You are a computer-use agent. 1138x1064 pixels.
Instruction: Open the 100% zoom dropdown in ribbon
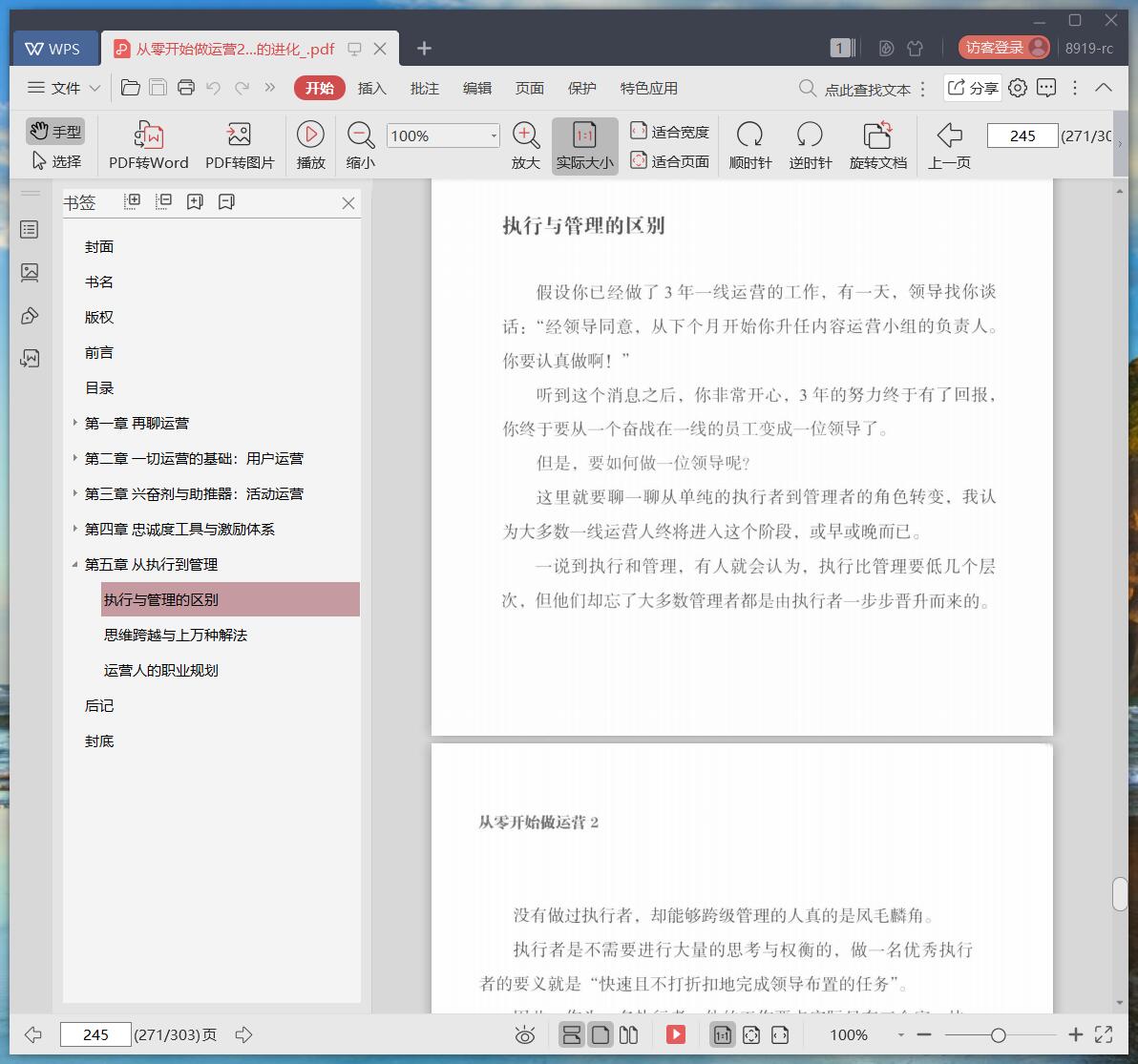(x=494, y=136)
